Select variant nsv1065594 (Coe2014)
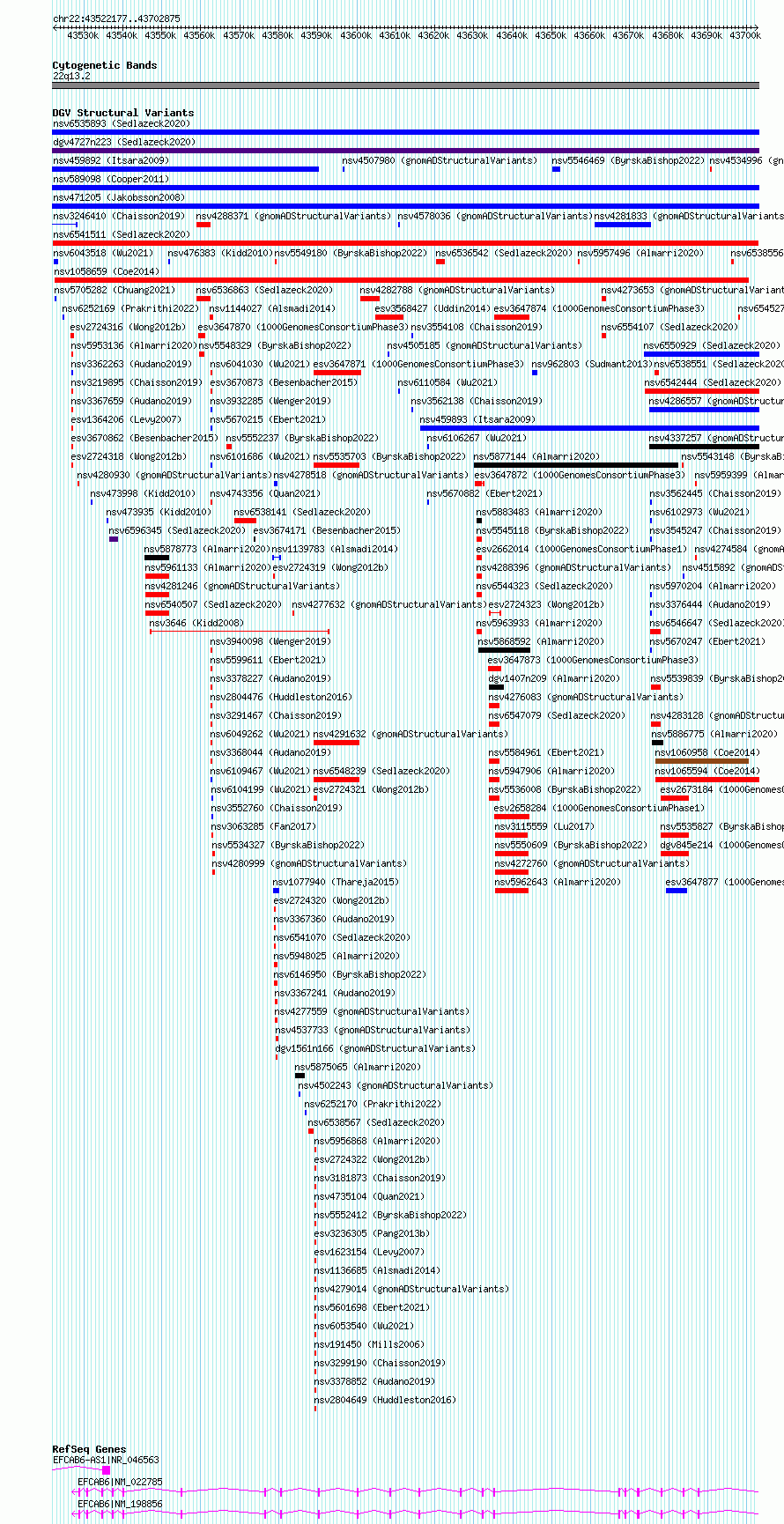This screenshot has height=1524, width=784. click(x=706, y=771)
